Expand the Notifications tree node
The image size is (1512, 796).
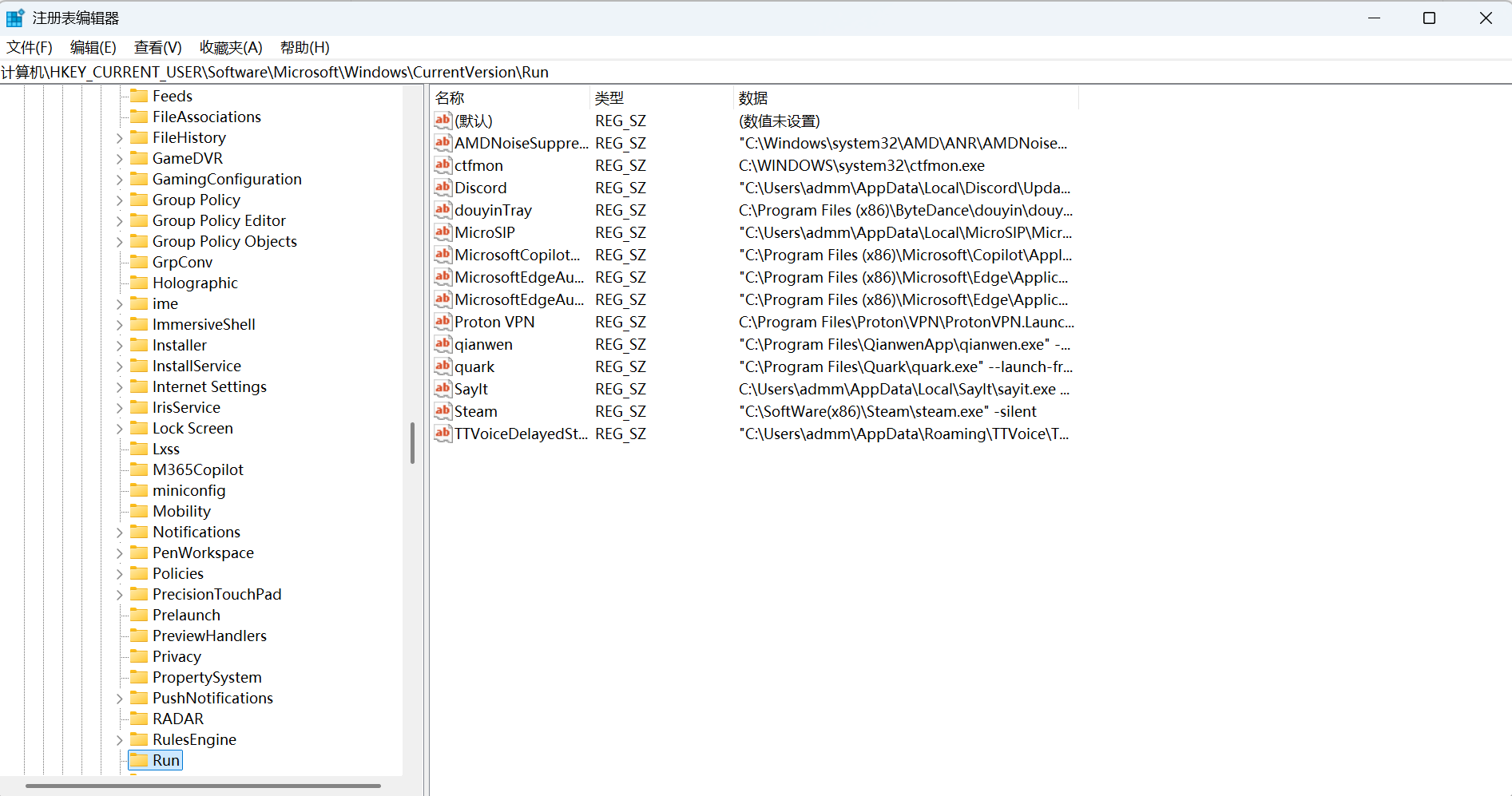coord(120,533)
